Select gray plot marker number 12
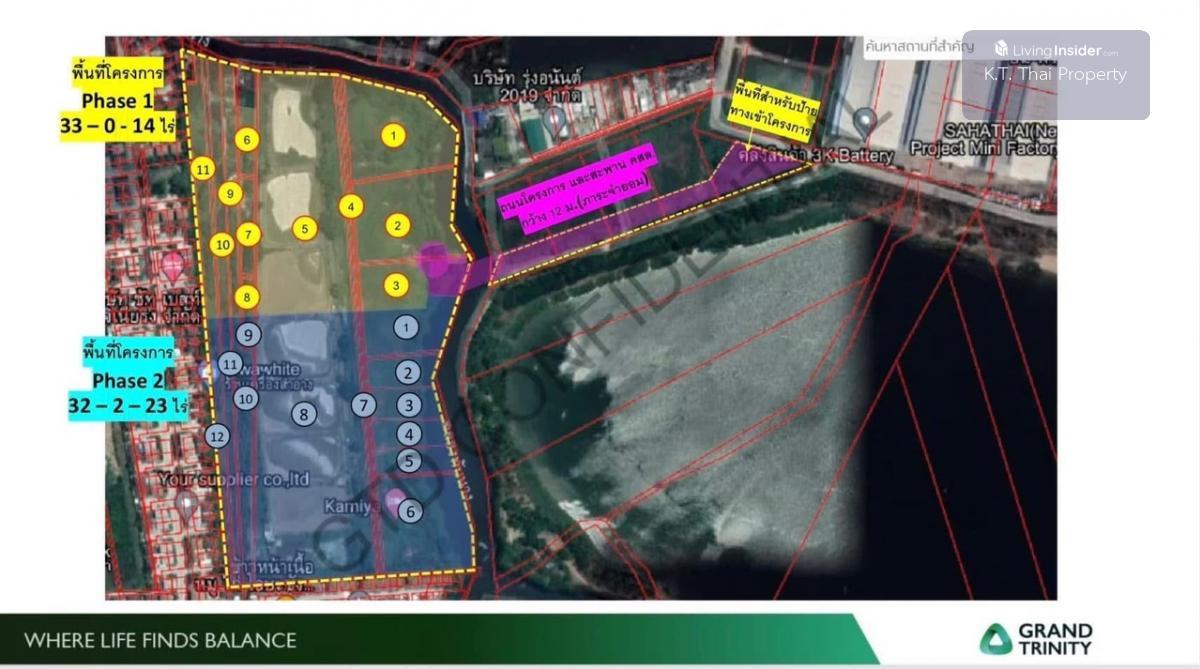Image resolution: width=1200 pixels, height=669 pixels. [217, 436]
